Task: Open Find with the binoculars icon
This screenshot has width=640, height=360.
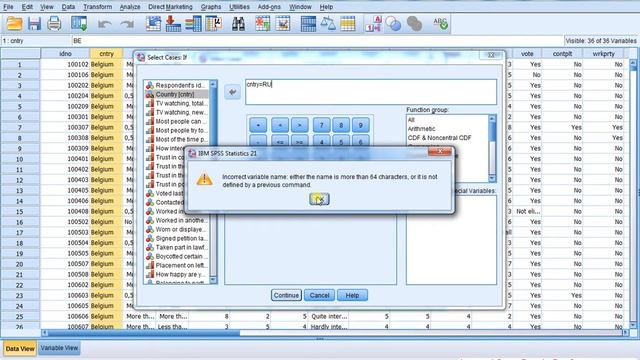Action: coord(238,24)
